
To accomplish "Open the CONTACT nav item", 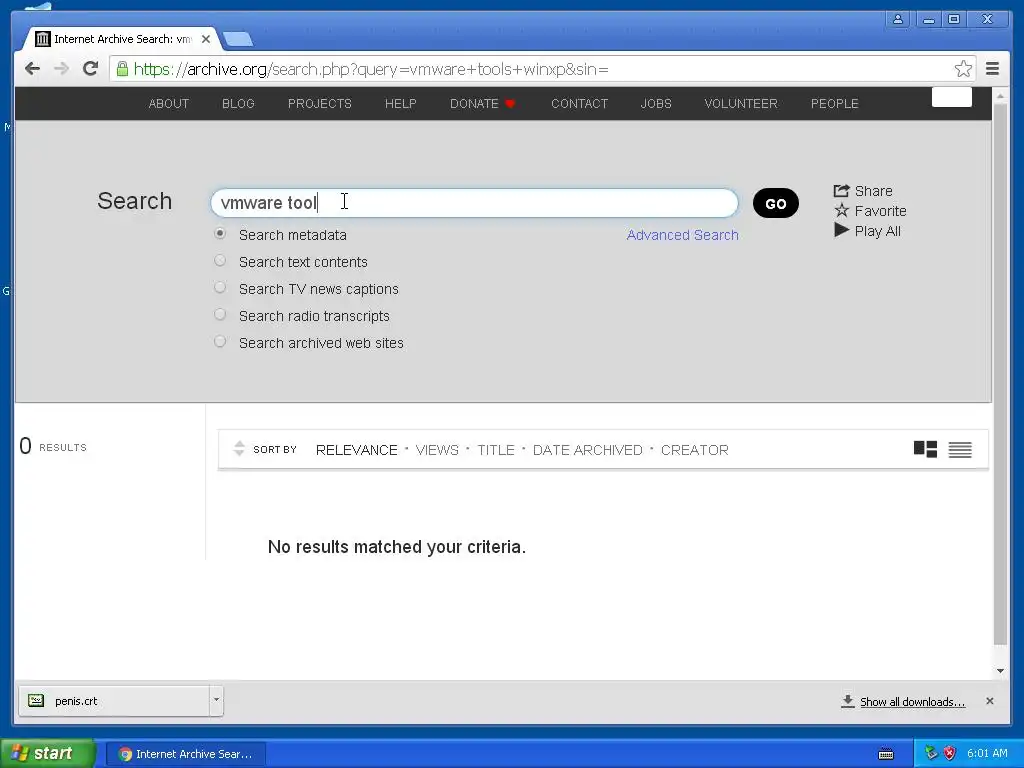I will click(x=579, y=104).
